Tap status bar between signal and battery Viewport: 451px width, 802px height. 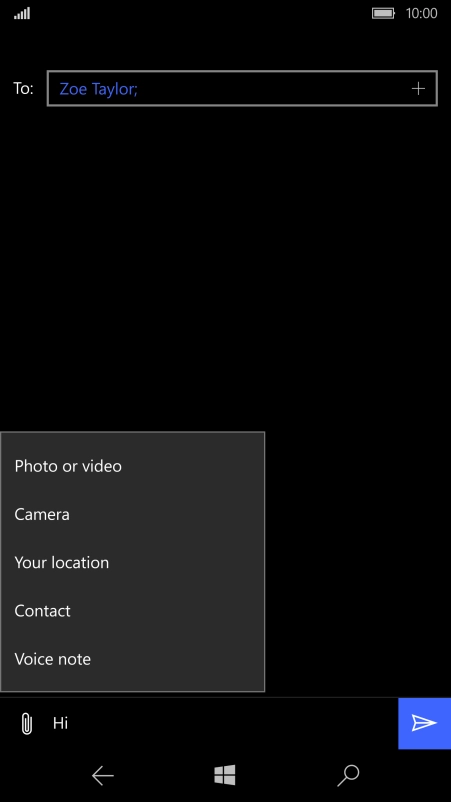click(x=199, y=13)
